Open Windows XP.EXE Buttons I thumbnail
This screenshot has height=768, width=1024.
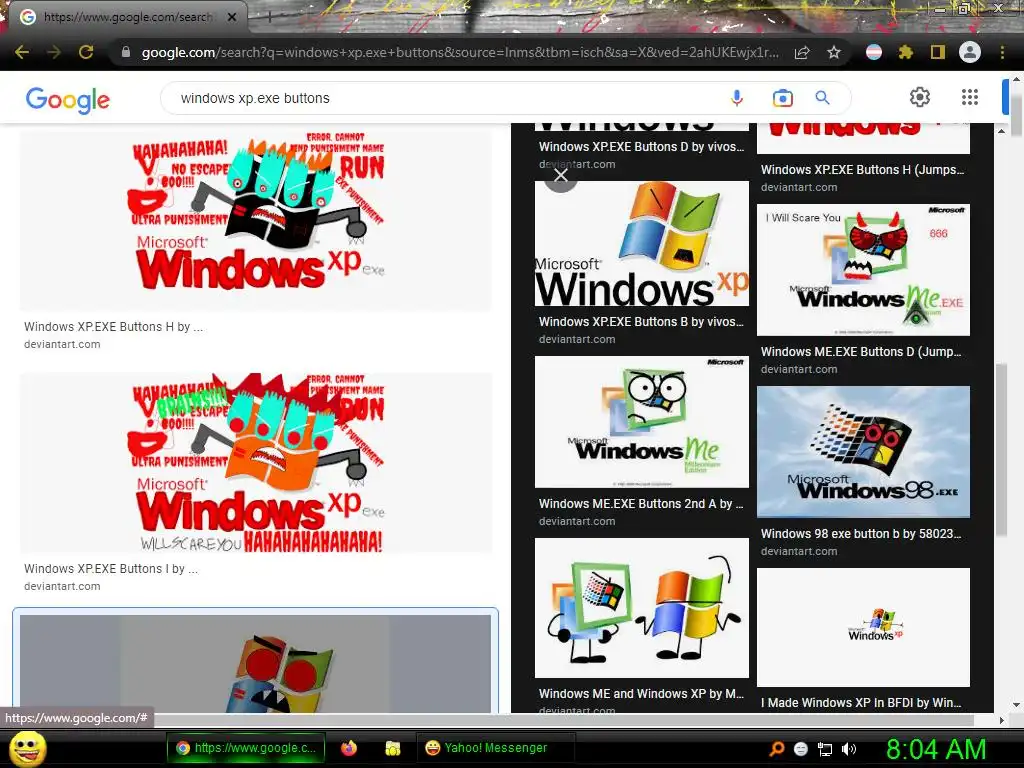255,462
